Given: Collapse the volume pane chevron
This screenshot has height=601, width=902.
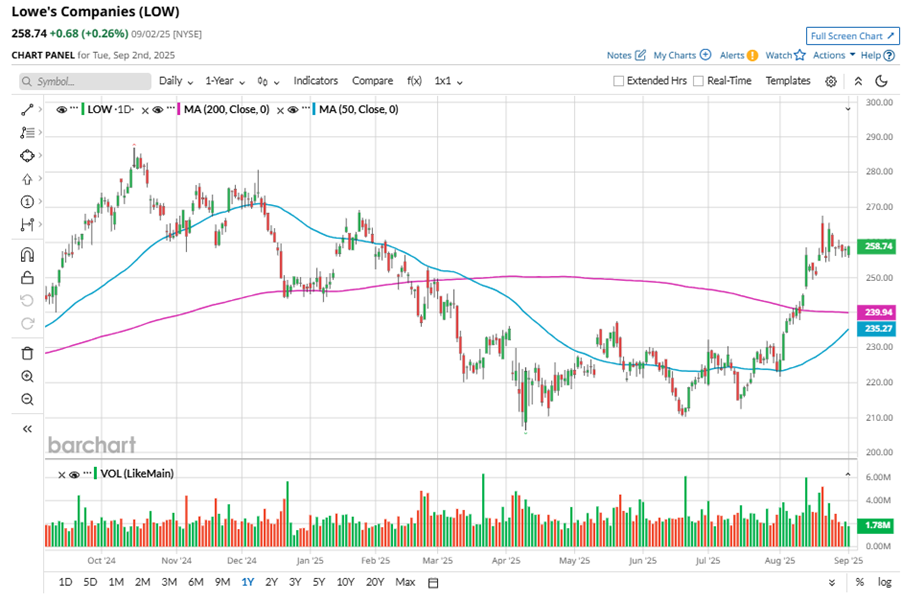Looking at the screenshot, I should (x=847, y=474).
